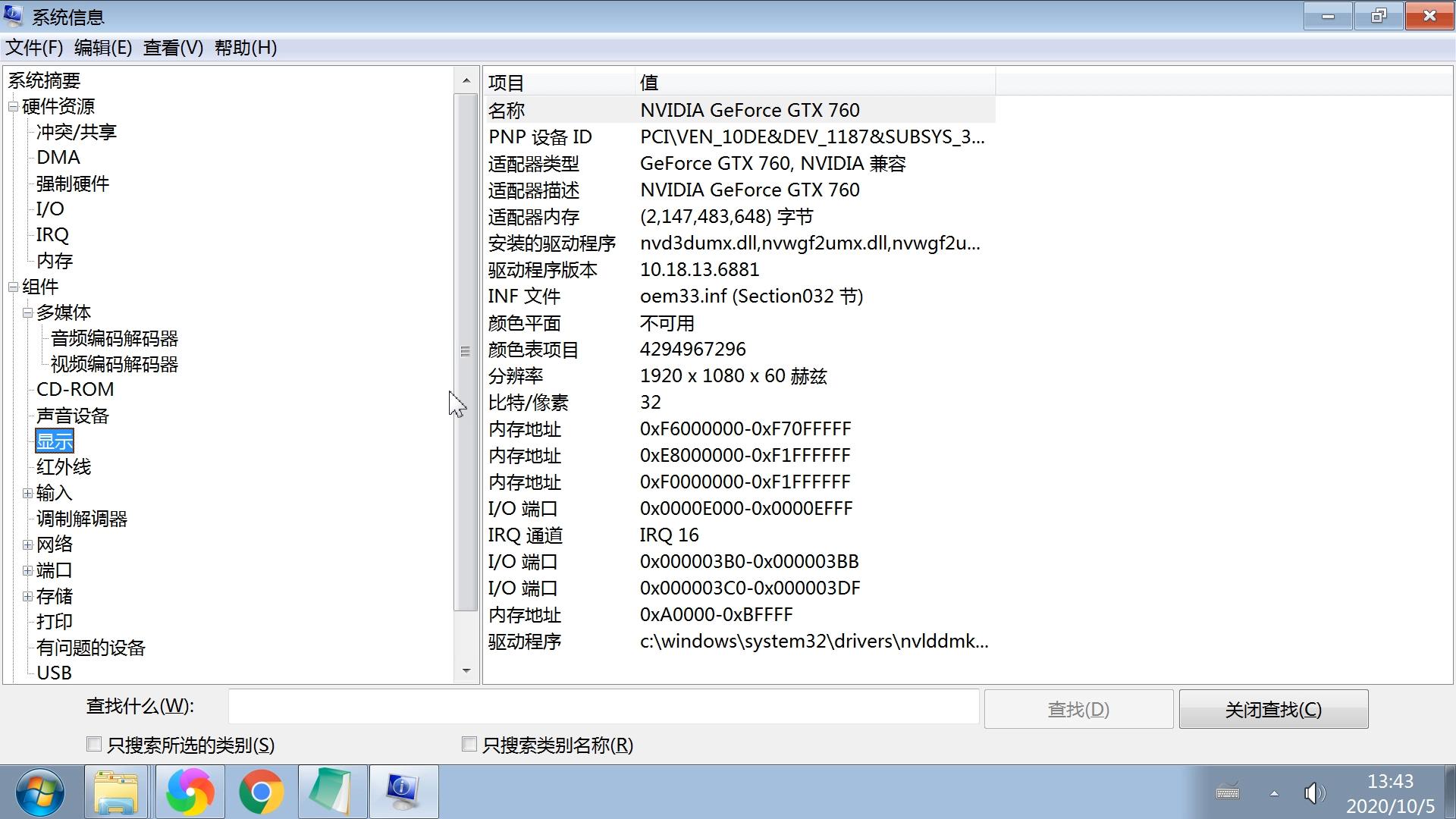The height and width of the screenshot is (819, 1456).
Task: Expand the 存储 tree node
Action: point(28,596)
